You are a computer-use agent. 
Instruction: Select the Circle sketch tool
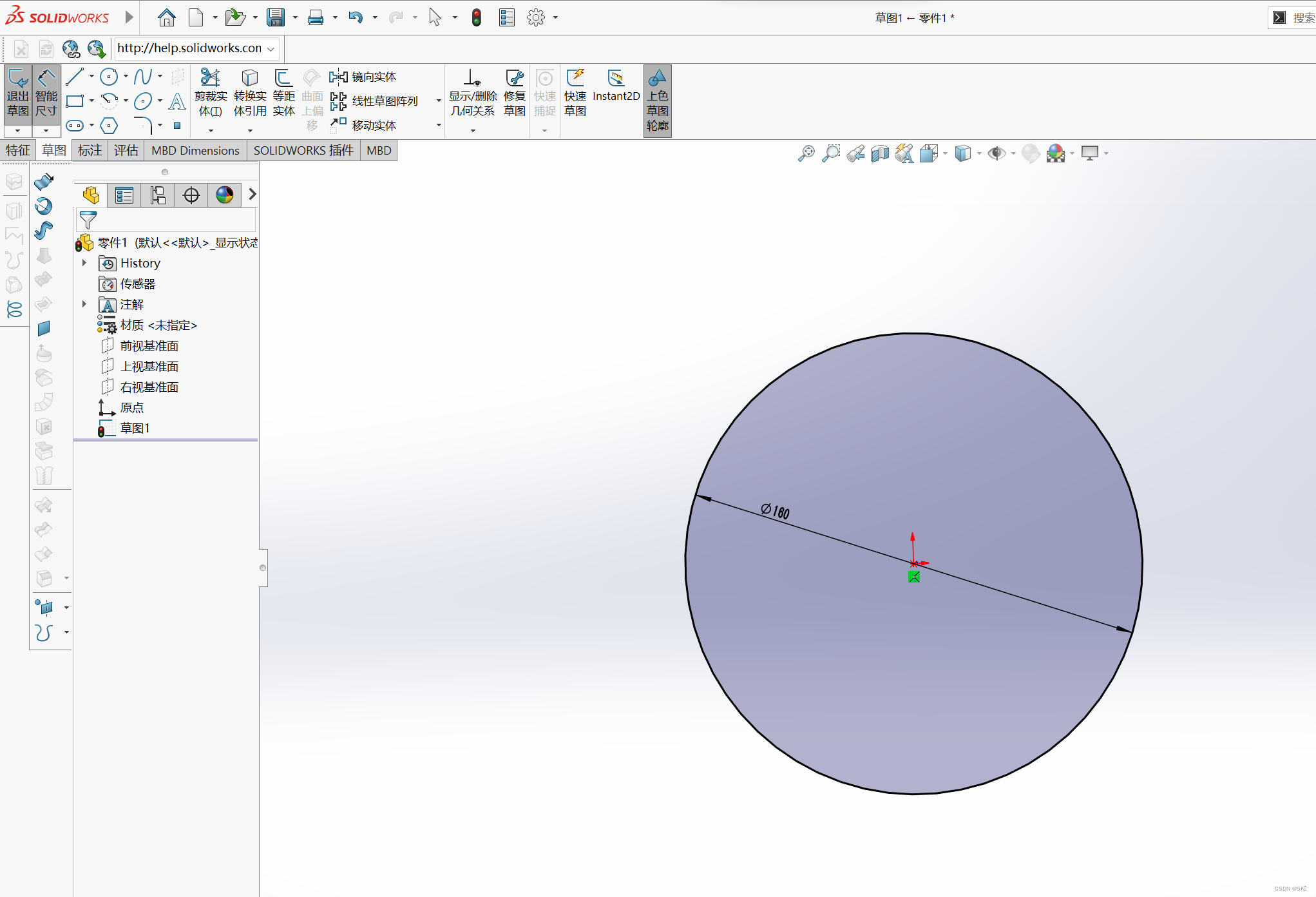click(x=109, y=77)
